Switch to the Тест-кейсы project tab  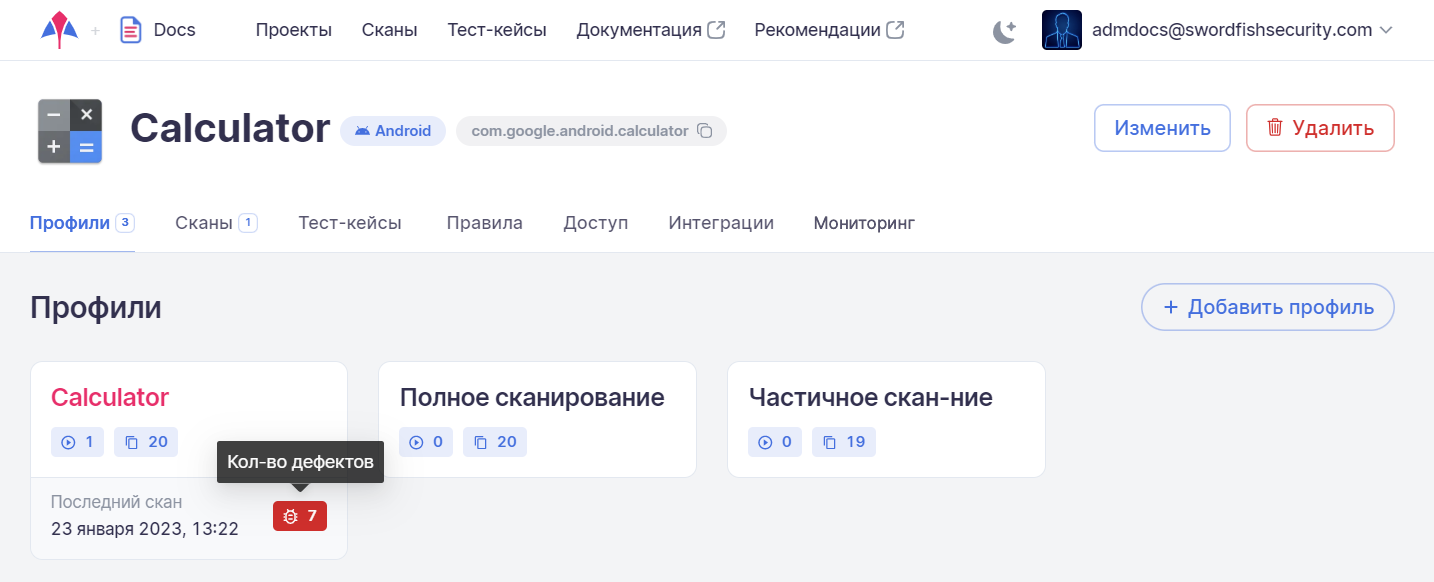coord(350,223)
